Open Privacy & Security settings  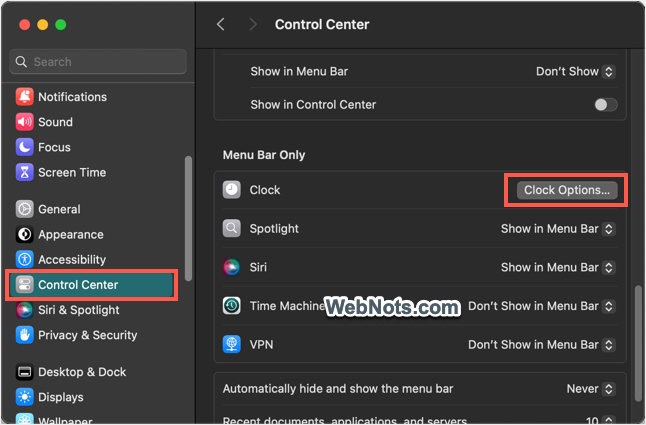[92, 335]
